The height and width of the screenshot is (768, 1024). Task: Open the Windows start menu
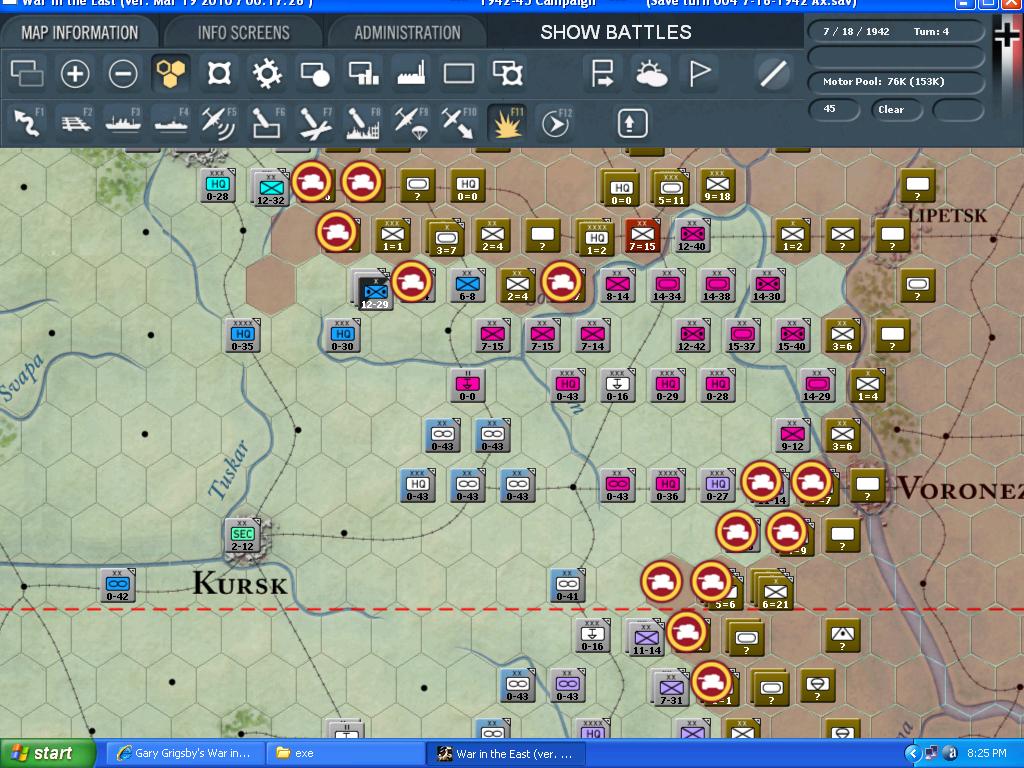pyautogui.click(x=47, y=753)
